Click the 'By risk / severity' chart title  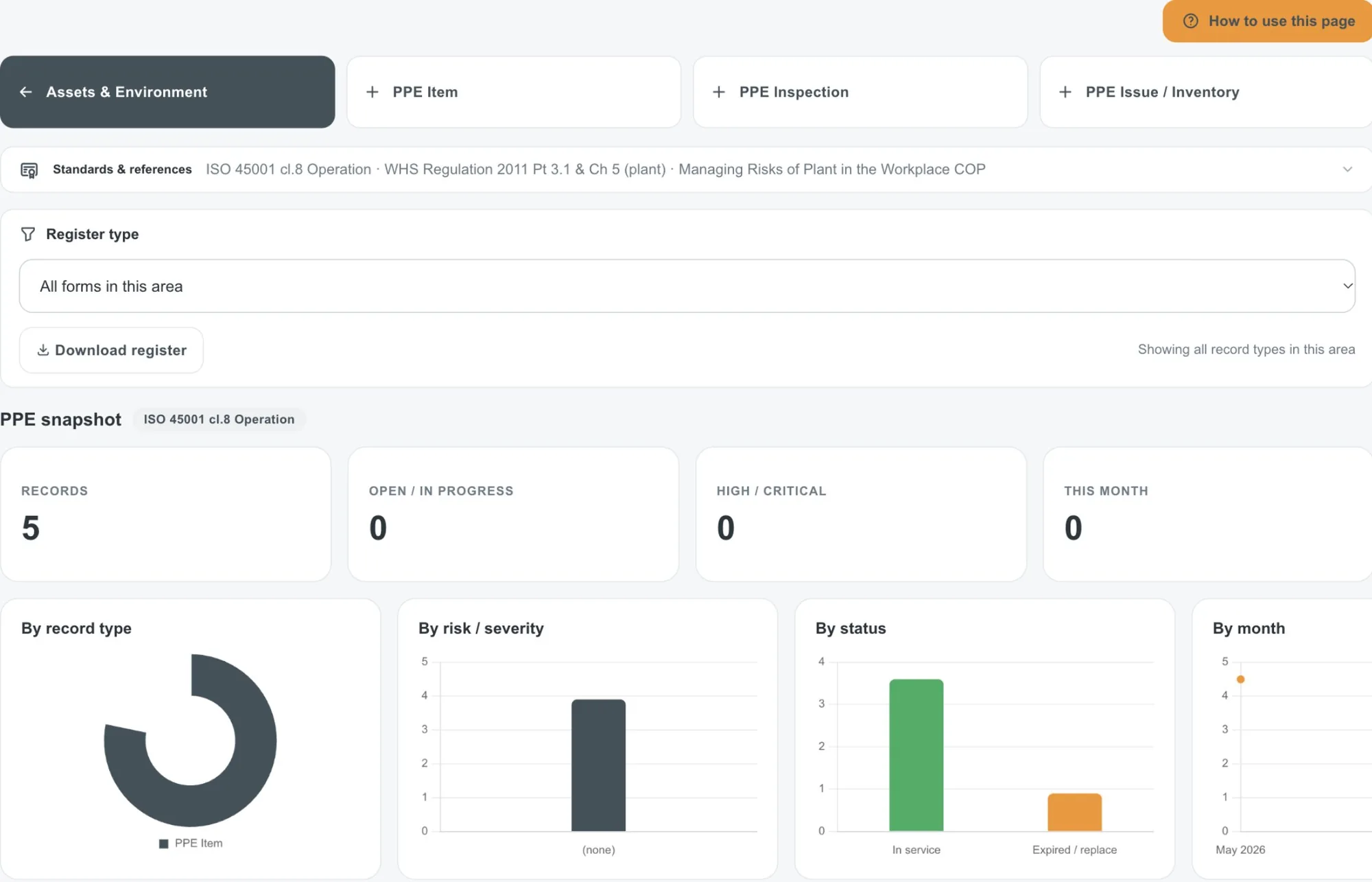[x=481, y=629]
